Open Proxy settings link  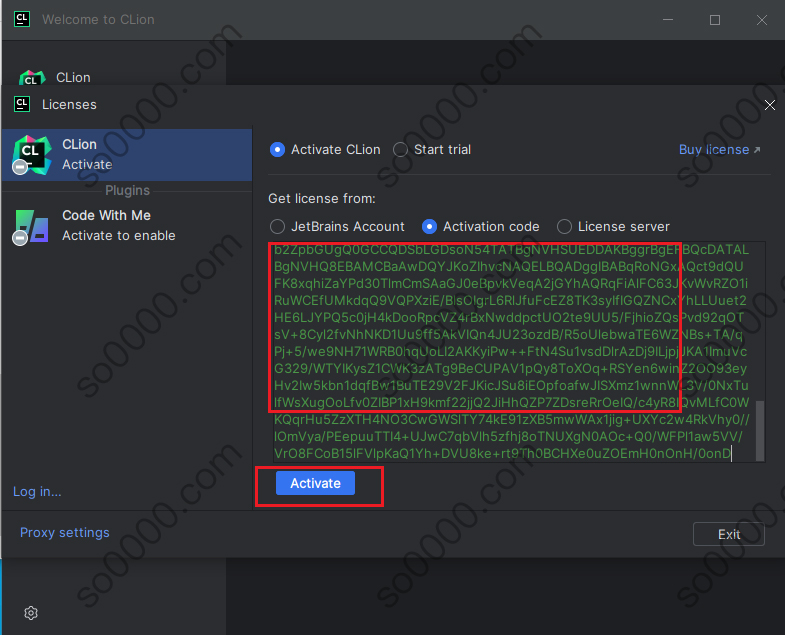click(x=65, y=532)
